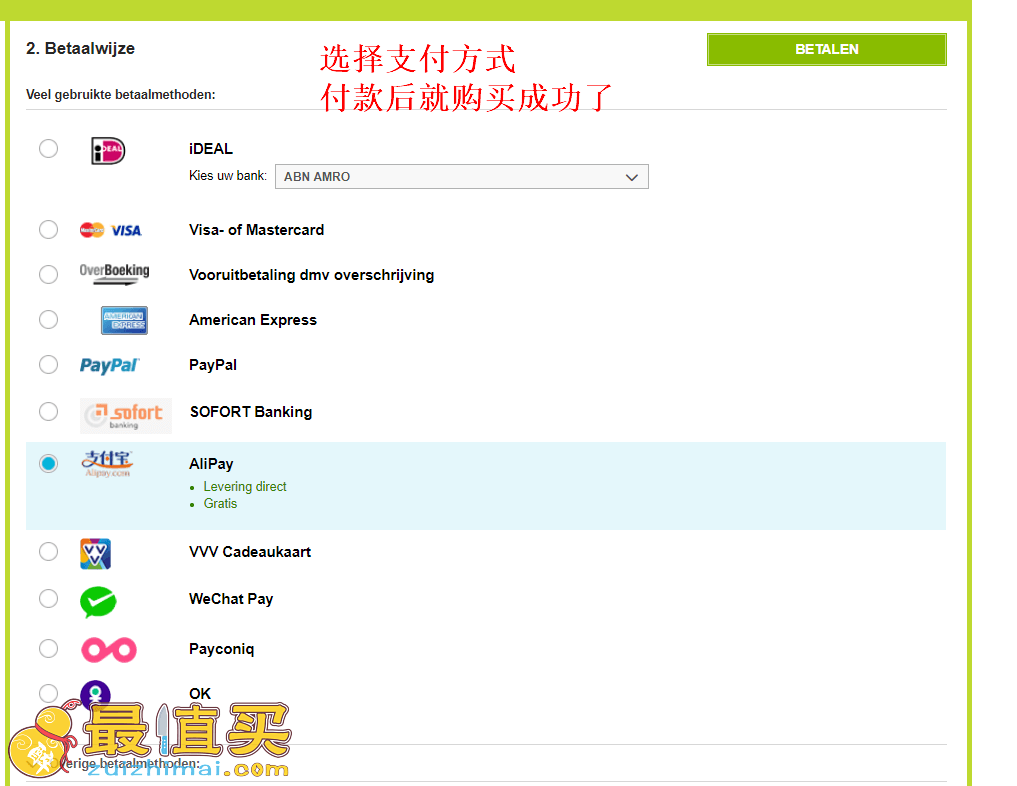The image size is (1017, 786).
Task: Click the VISA logo icon
Action: coord(126,230)
